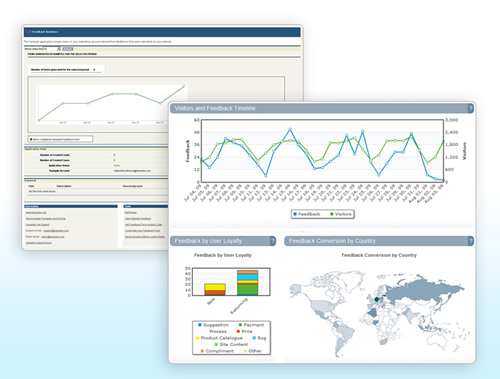Click the No Records were found row
Image resolution: width=500 pixels, height=379 pixels.
point(42,192)
